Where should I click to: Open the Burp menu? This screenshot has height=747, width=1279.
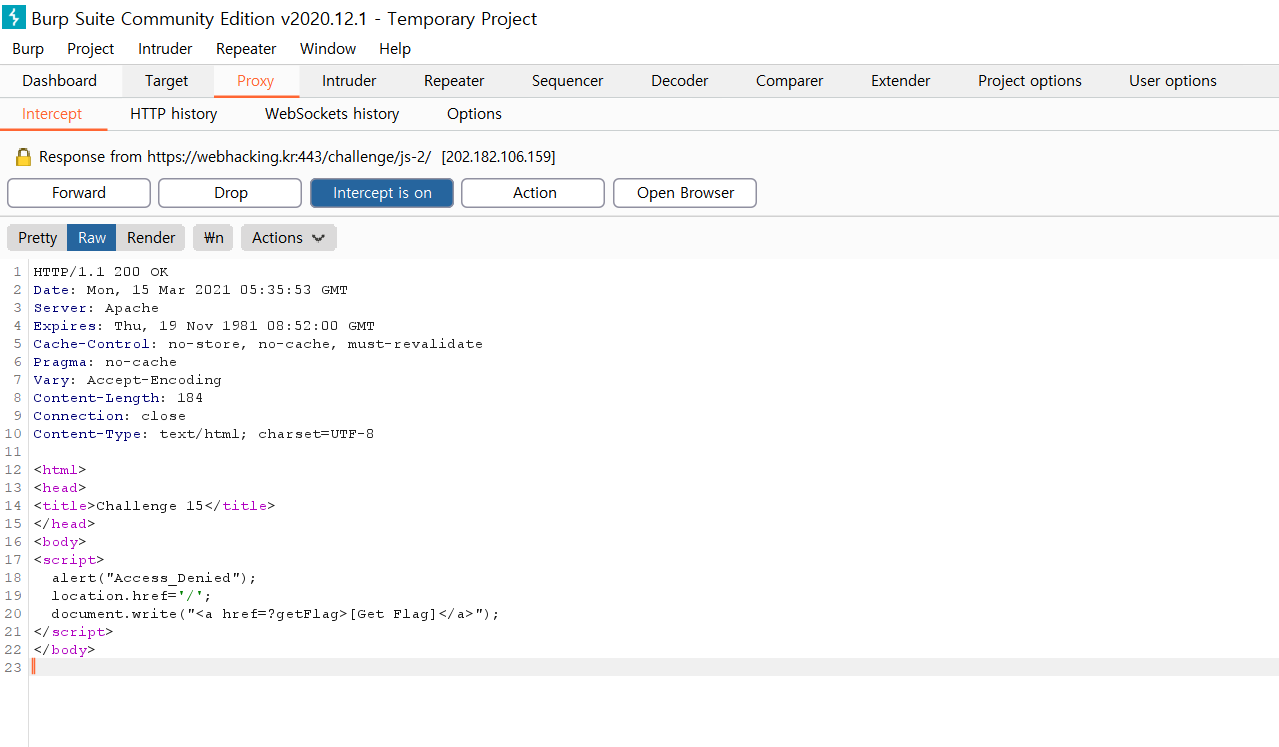tap(28, 48)
